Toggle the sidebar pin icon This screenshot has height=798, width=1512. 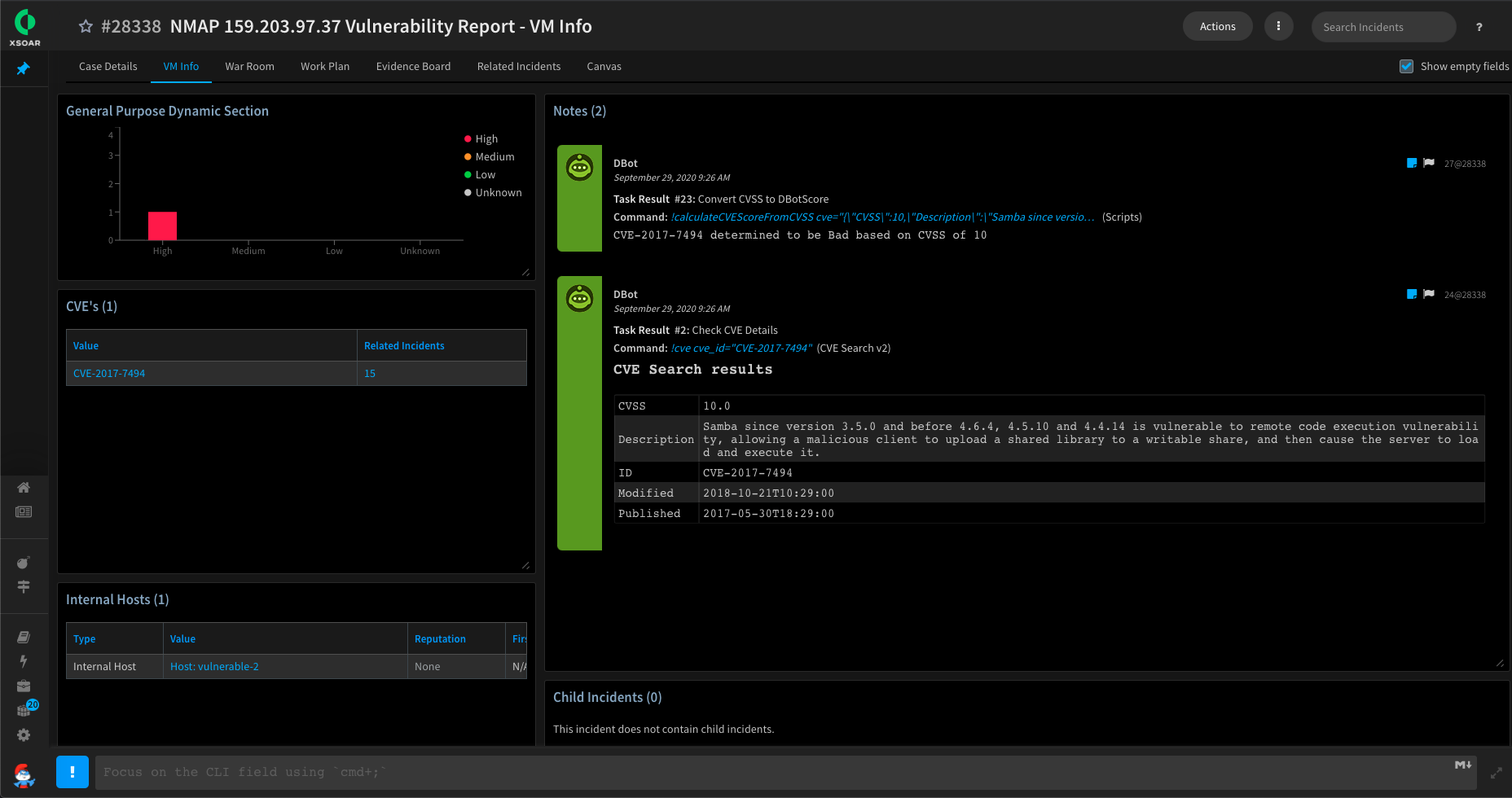[24, 68]
